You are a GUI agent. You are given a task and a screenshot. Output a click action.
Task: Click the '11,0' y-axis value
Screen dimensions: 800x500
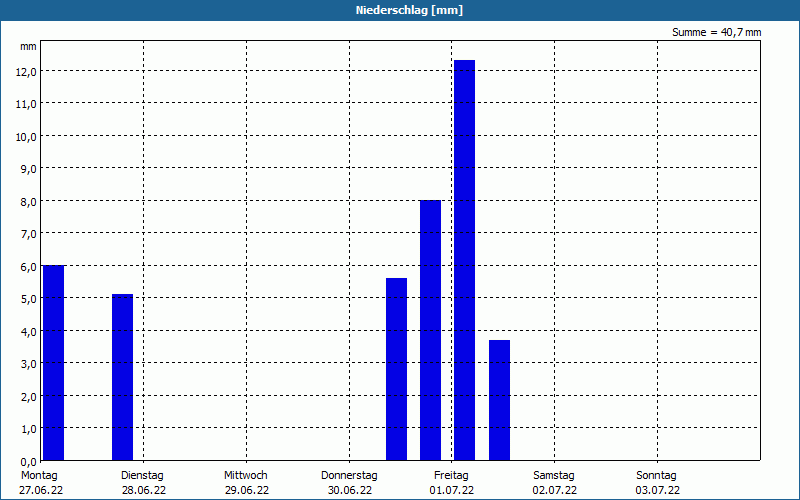[x=26, y=105]
